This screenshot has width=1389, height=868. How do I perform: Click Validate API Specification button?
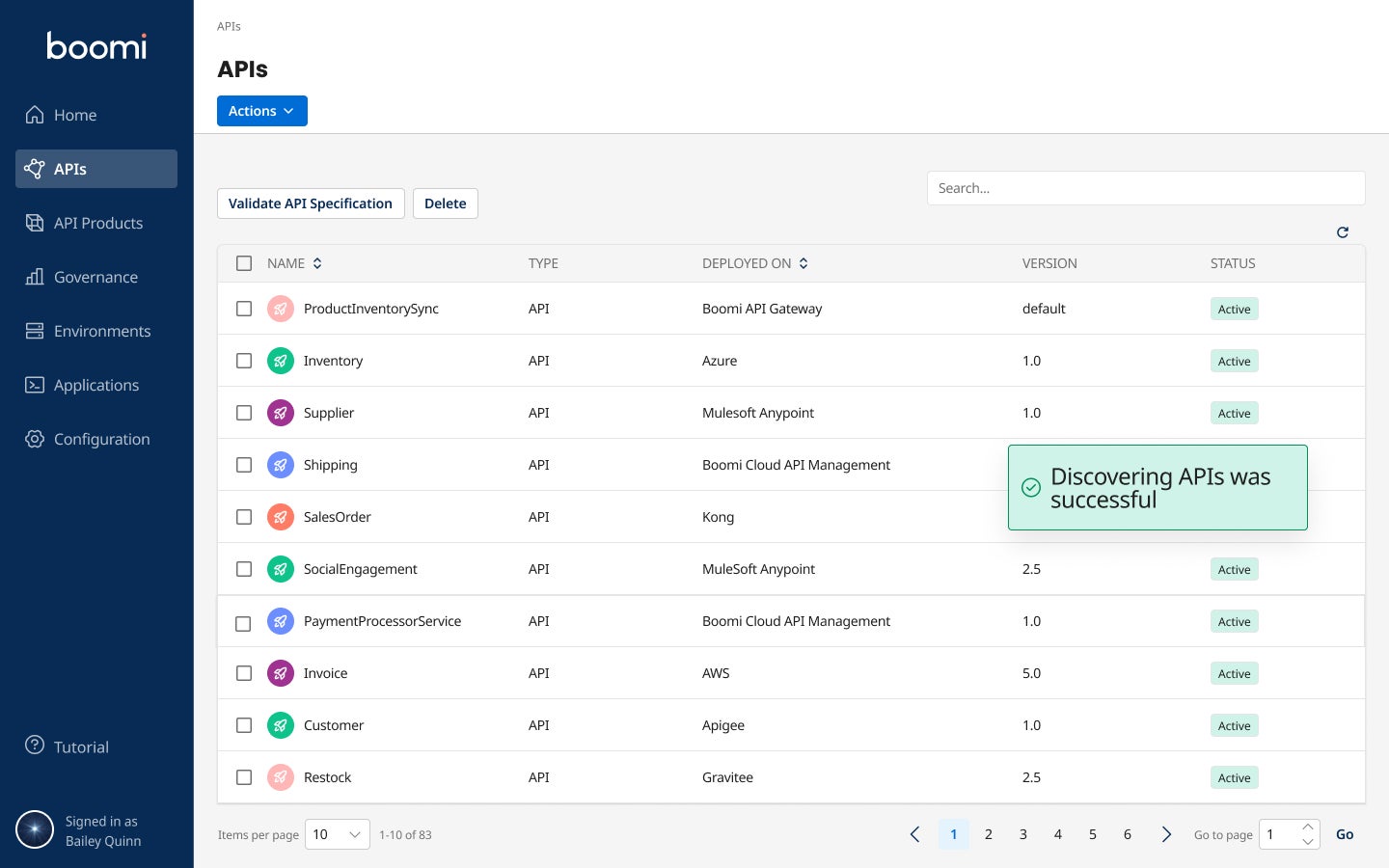(311, 203)
